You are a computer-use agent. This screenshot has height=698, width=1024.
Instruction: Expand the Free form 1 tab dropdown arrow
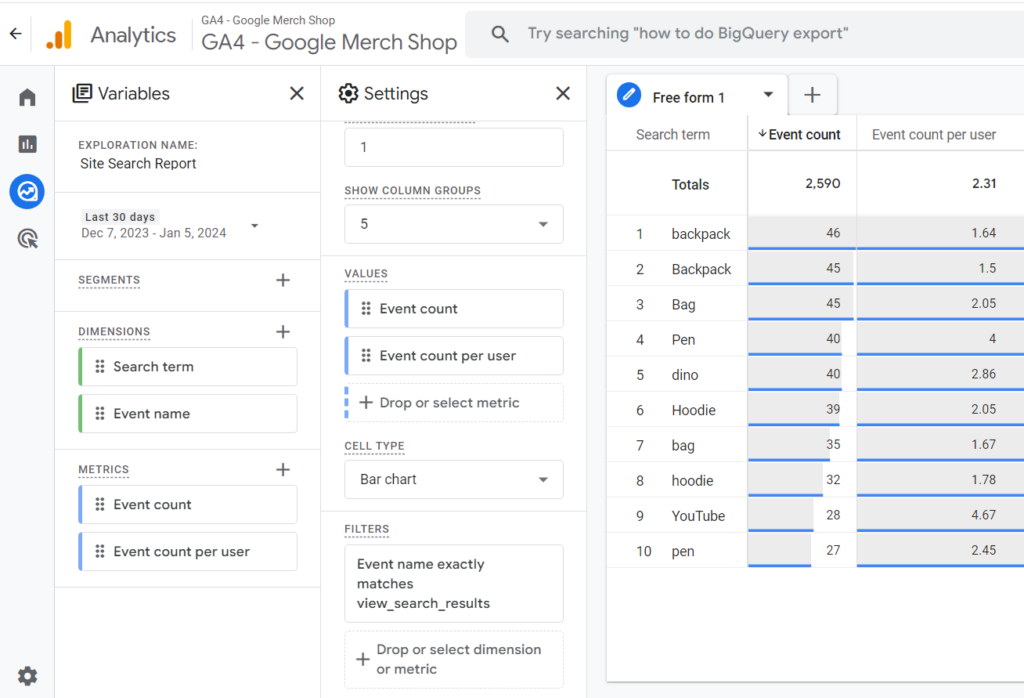[x=768, y=94]
